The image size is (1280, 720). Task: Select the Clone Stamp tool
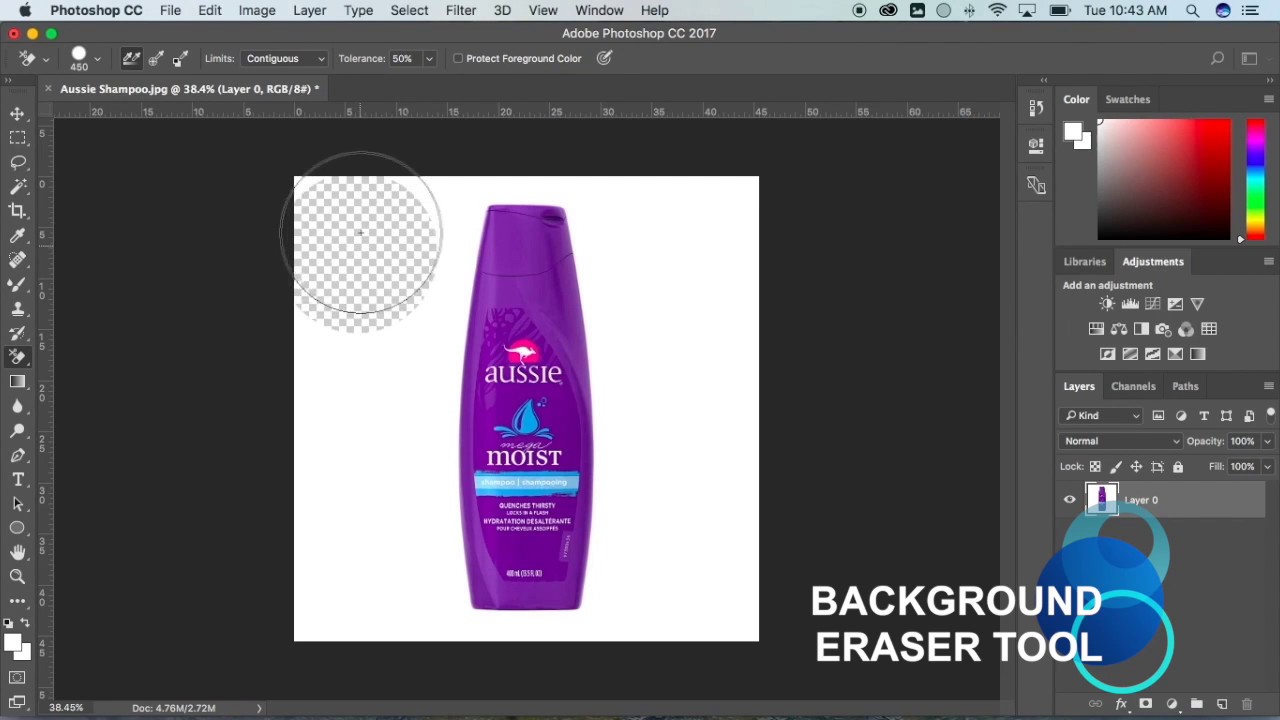18,308
